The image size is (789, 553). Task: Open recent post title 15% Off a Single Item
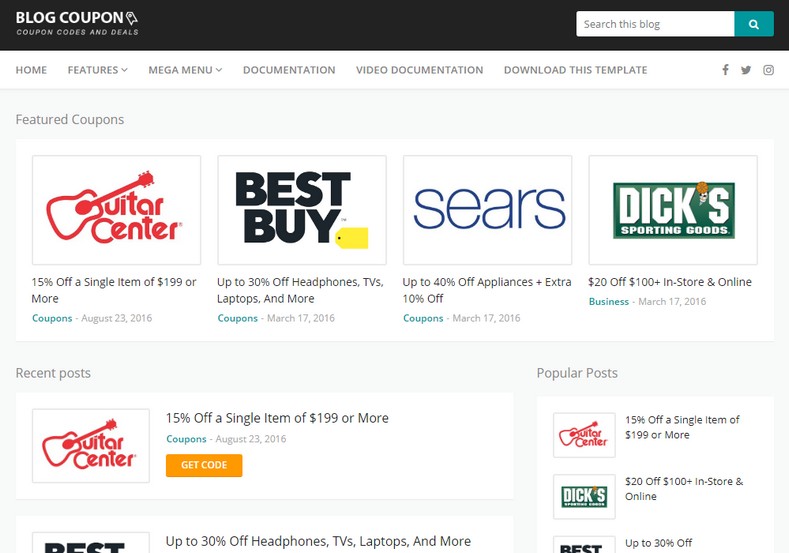(x=277, y=418)
